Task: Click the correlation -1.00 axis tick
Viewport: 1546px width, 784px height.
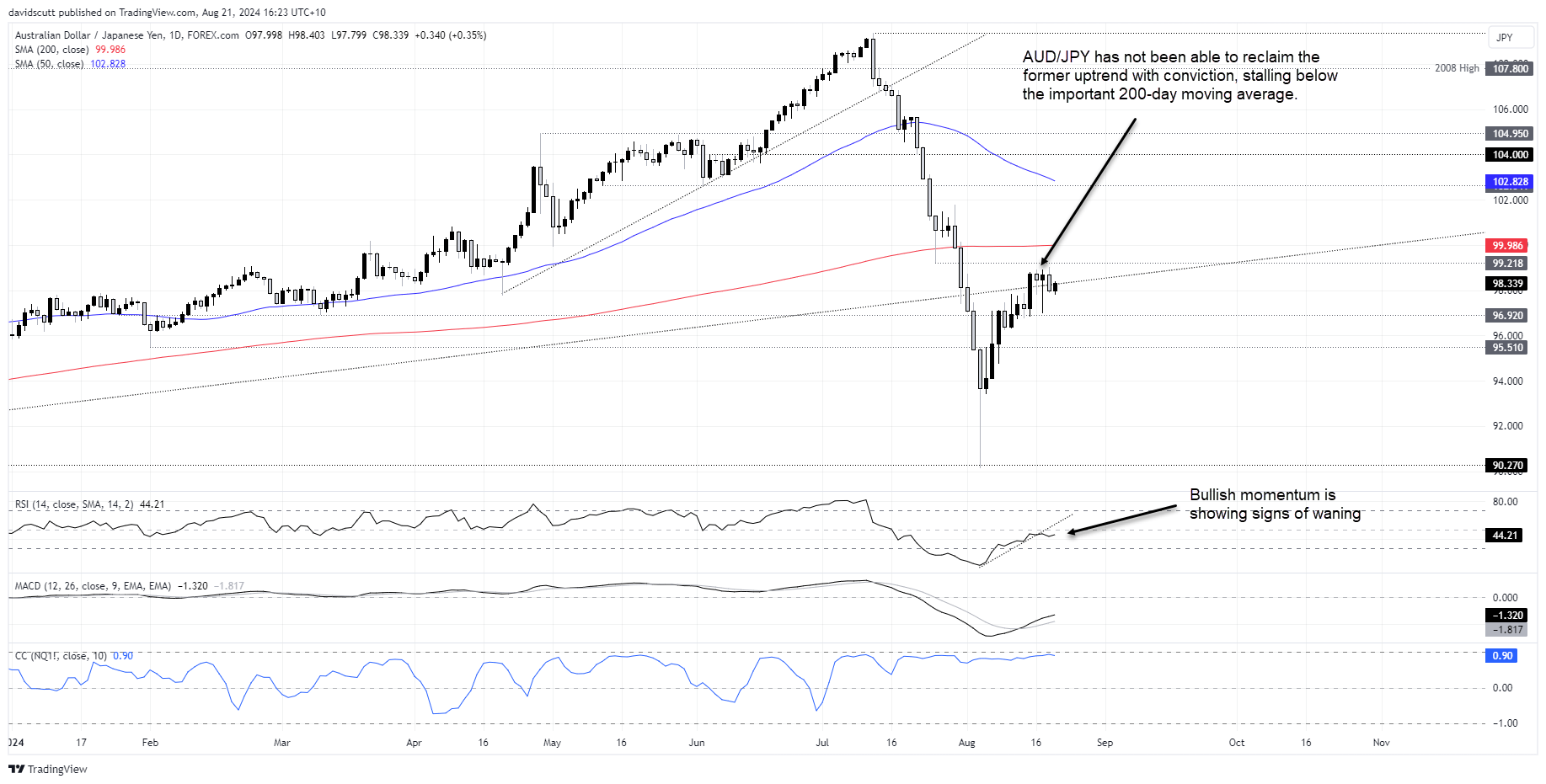Action: click(x=1503, y=723)
